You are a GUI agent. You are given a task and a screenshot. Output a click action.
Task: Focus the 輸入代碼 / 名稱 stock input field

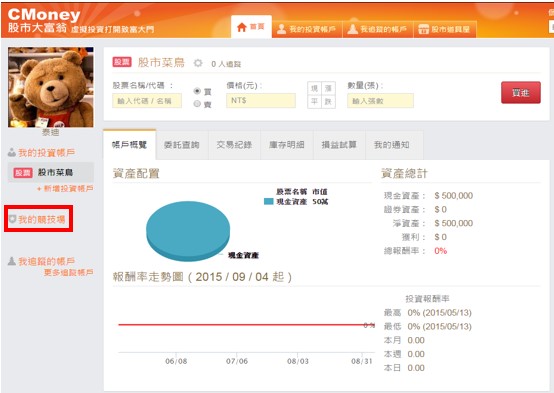tap(147, 101)
